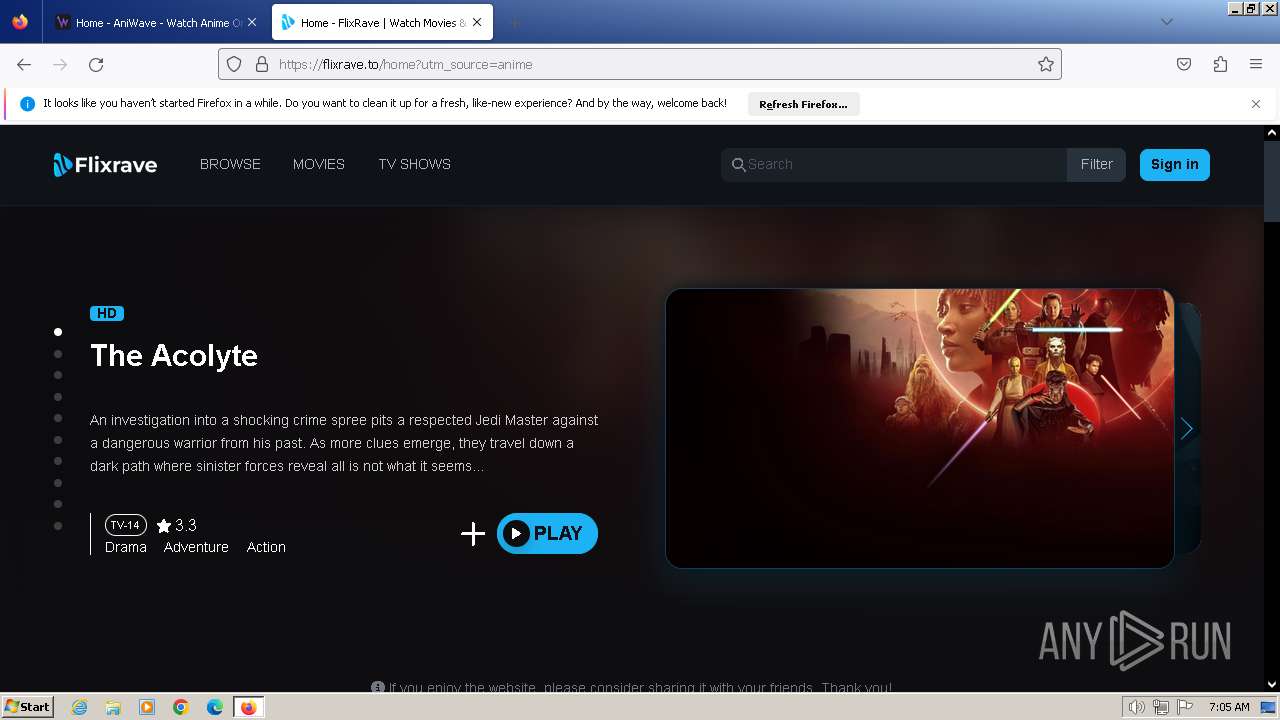The height and width of the screenshot is (720, 1280).
Task: Open Firefox View pinned icon
Action: 20,22
